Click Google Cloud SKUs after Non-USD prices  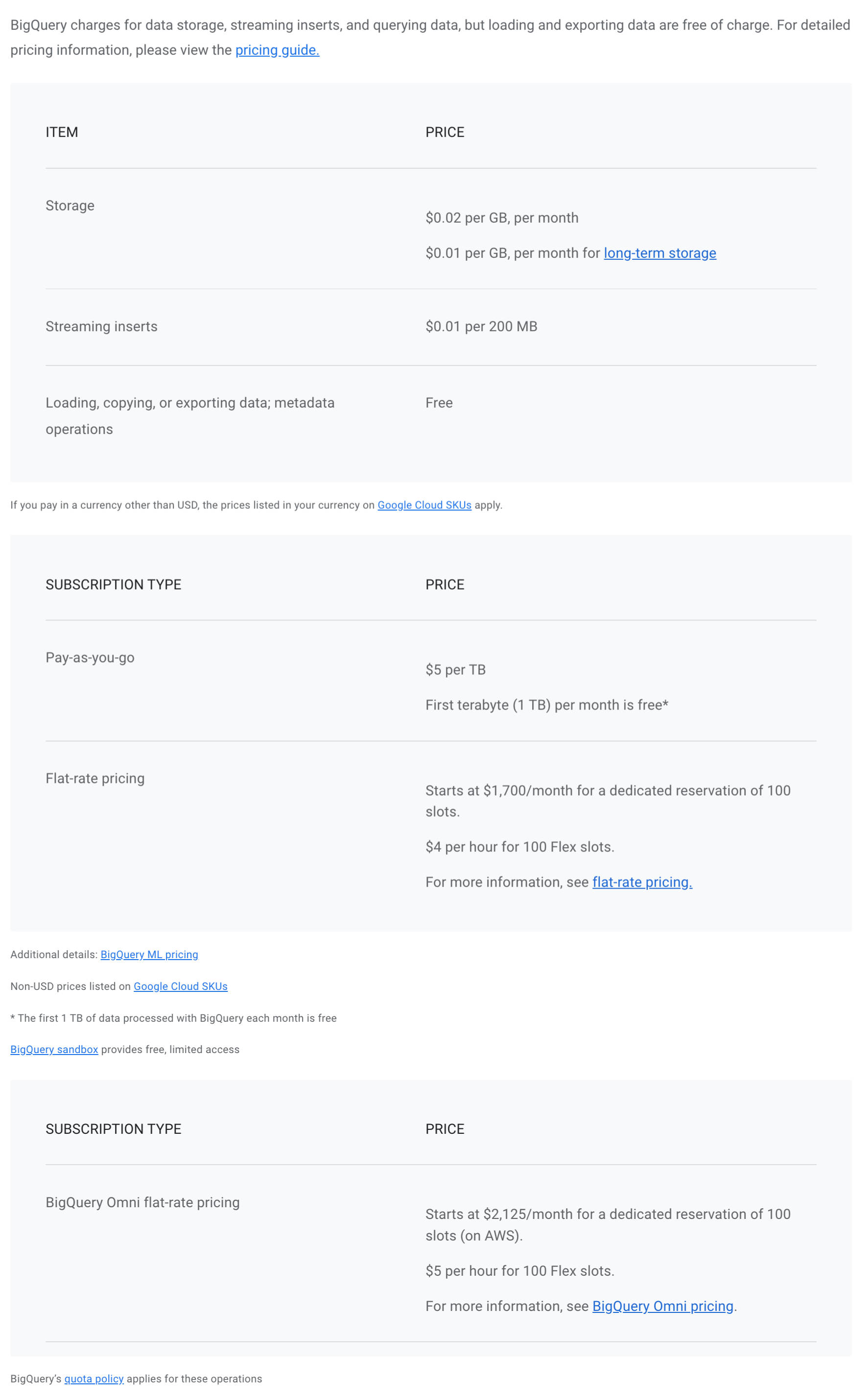click(x=180, y=986)
